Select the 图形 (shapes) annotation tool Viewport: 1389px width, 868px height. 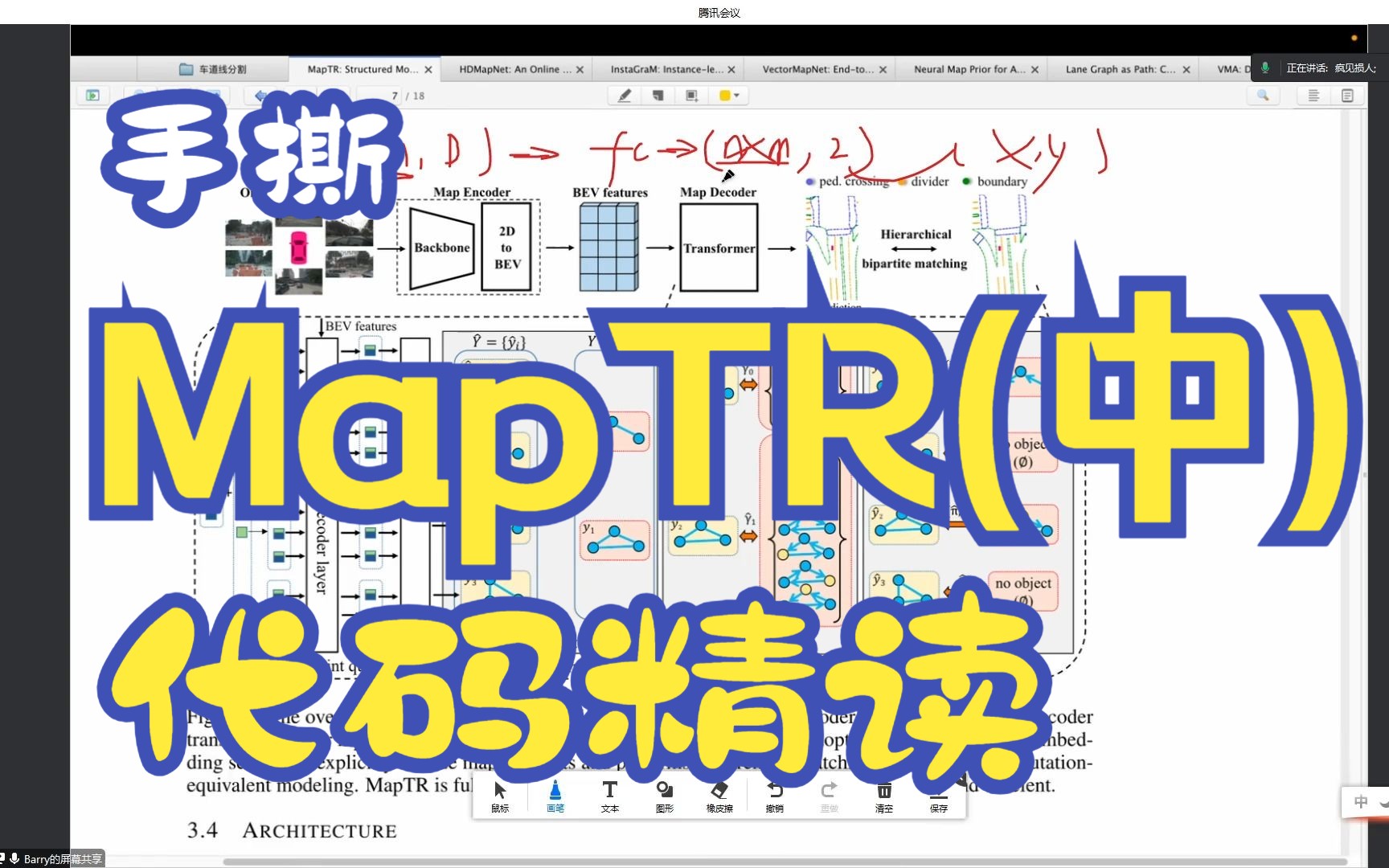coord(665,796)
